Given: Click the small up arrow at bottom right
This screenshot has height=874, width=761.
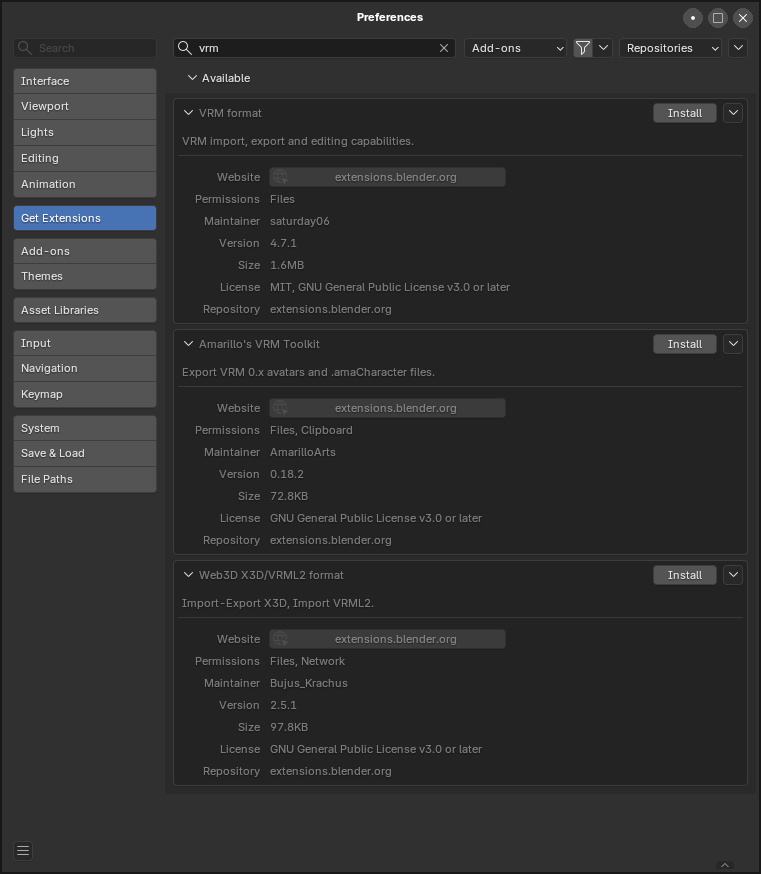Looking at the screenshot, I should (725, 865).
